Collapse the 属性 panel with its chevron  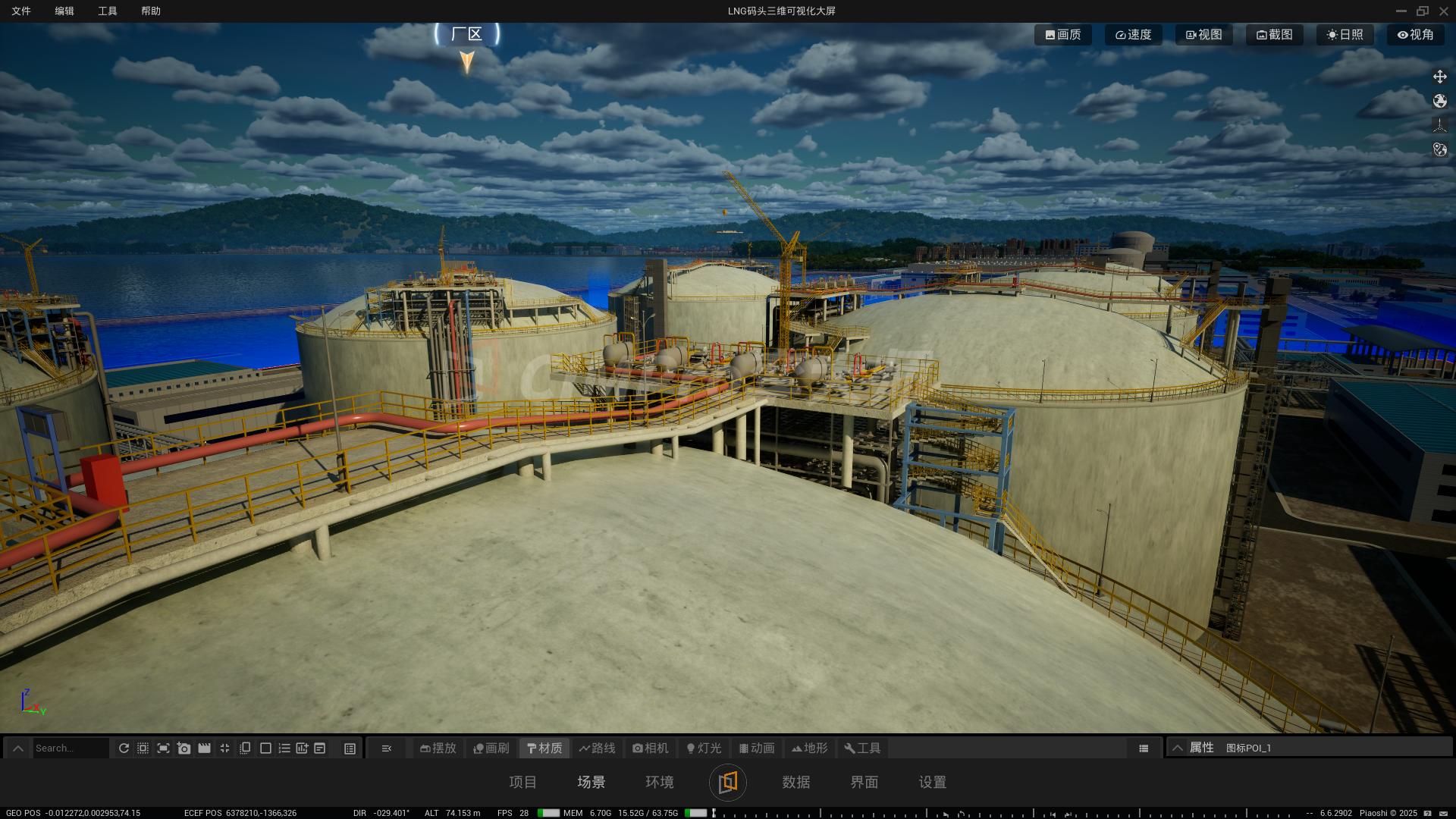[1177, 748]
